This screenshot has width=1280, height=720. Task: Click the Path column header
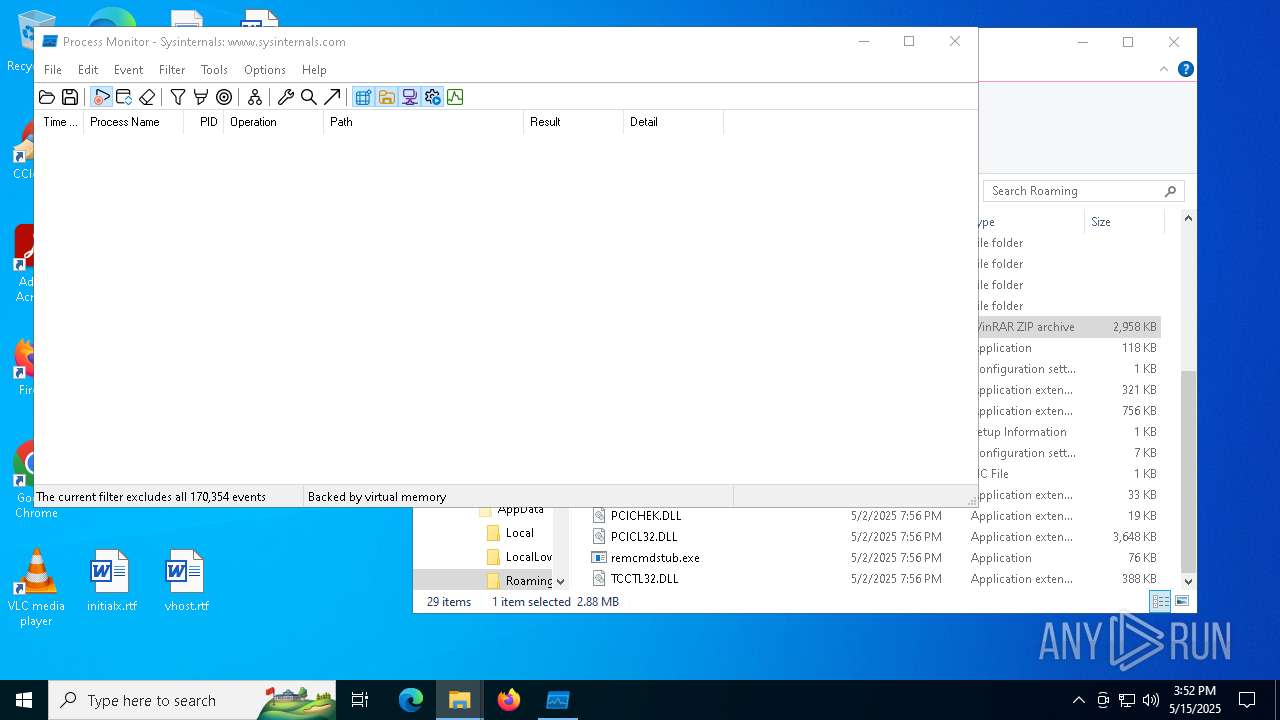click(x=424, y=122)
